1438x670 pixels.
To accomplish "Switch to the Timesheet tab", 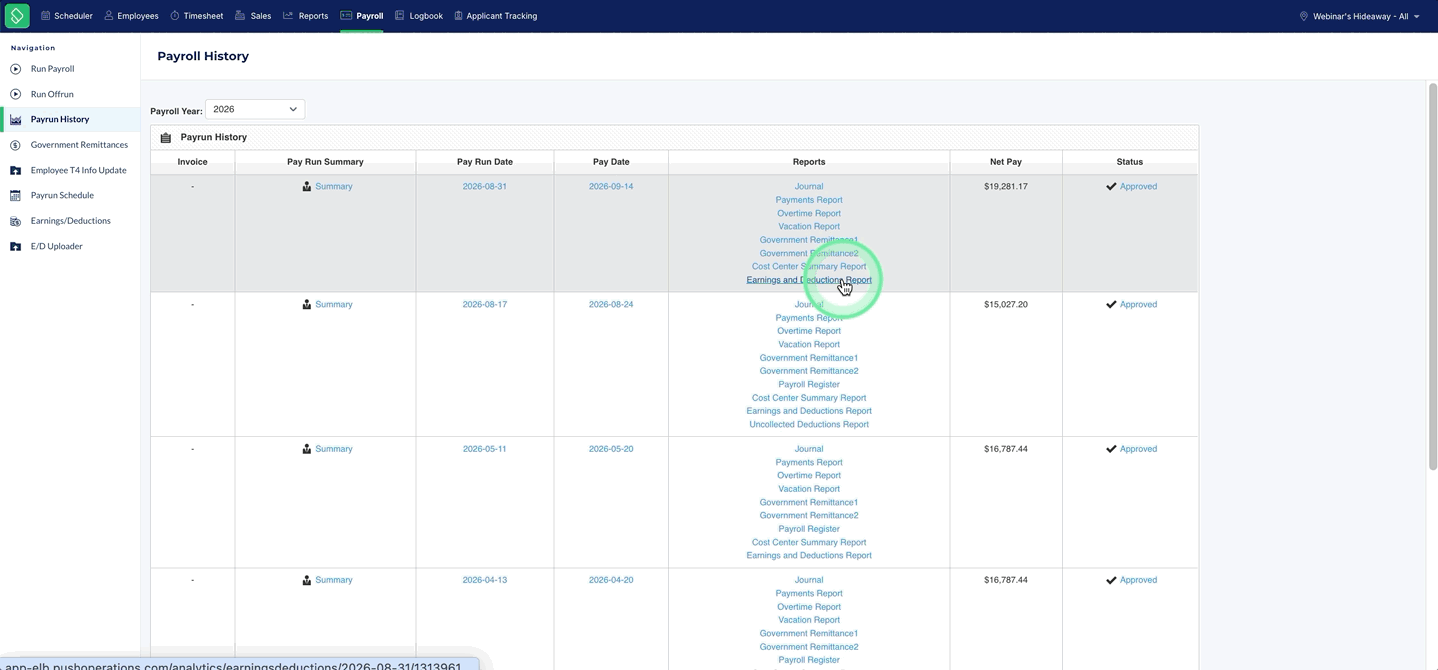I will [196, 16].
